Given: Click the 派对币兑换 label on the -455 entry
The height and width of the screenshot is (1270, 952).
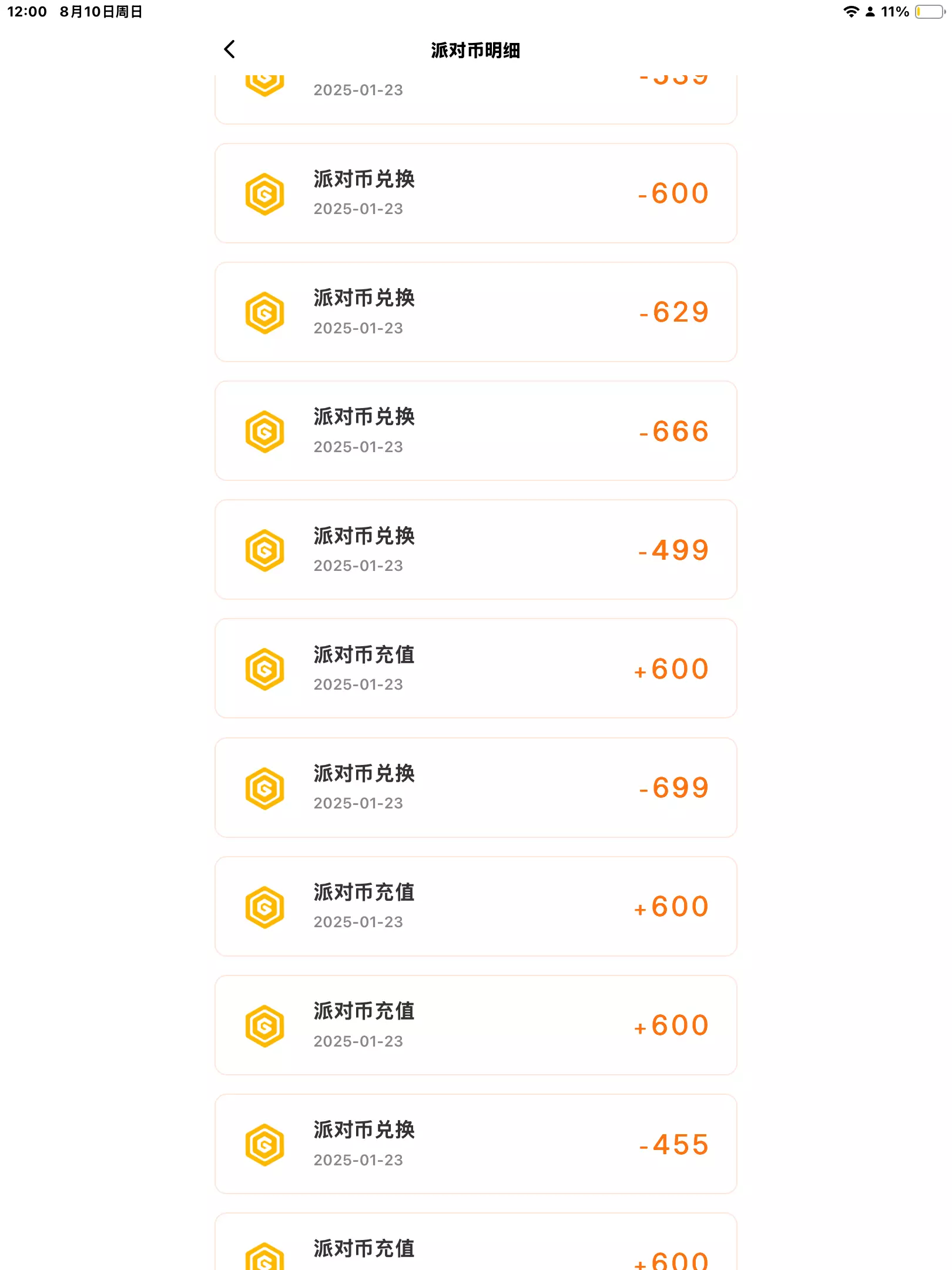Looking at the screenshot, I should click(x=364, y=1130).
